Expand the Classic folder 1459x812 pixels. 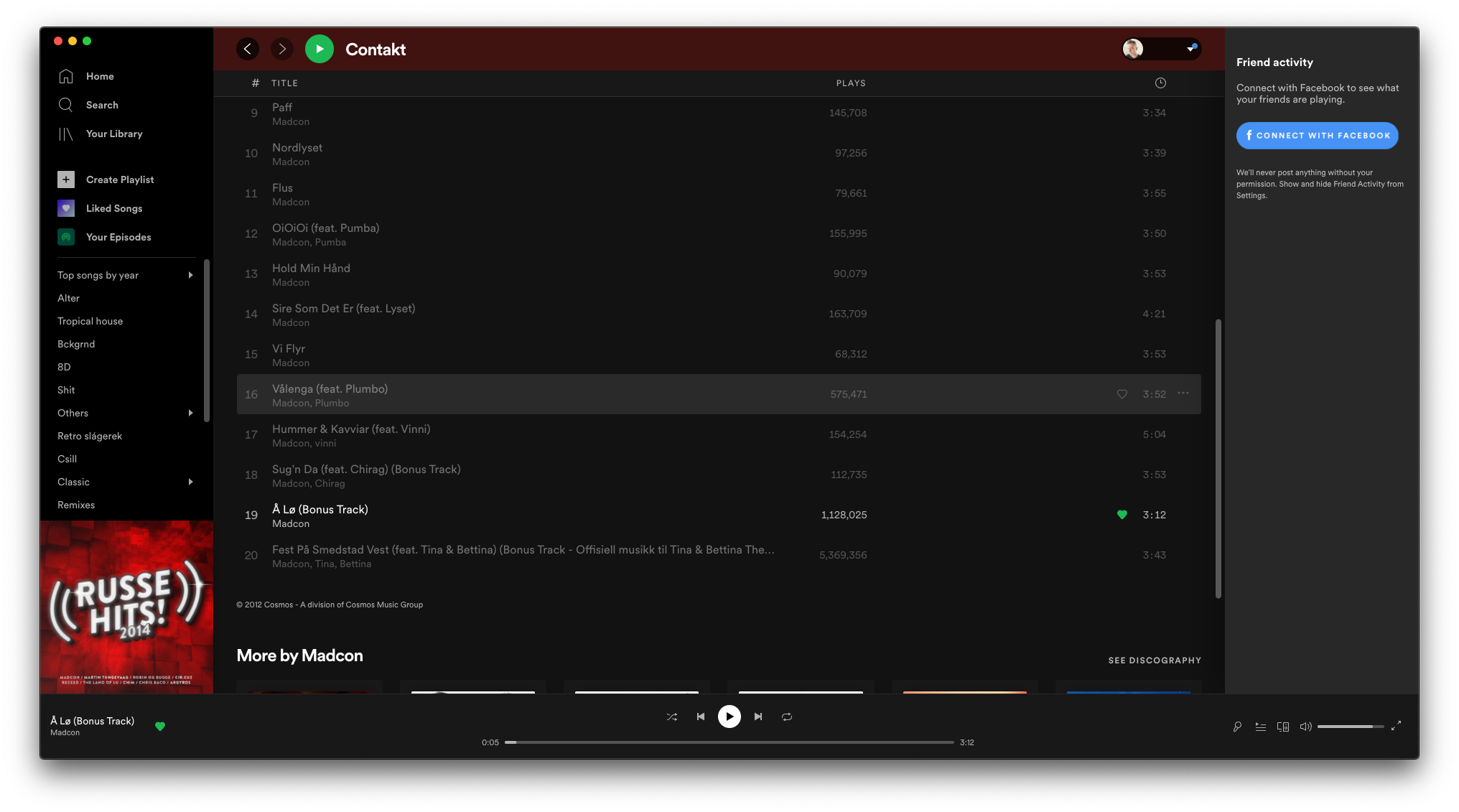(190, 482)
